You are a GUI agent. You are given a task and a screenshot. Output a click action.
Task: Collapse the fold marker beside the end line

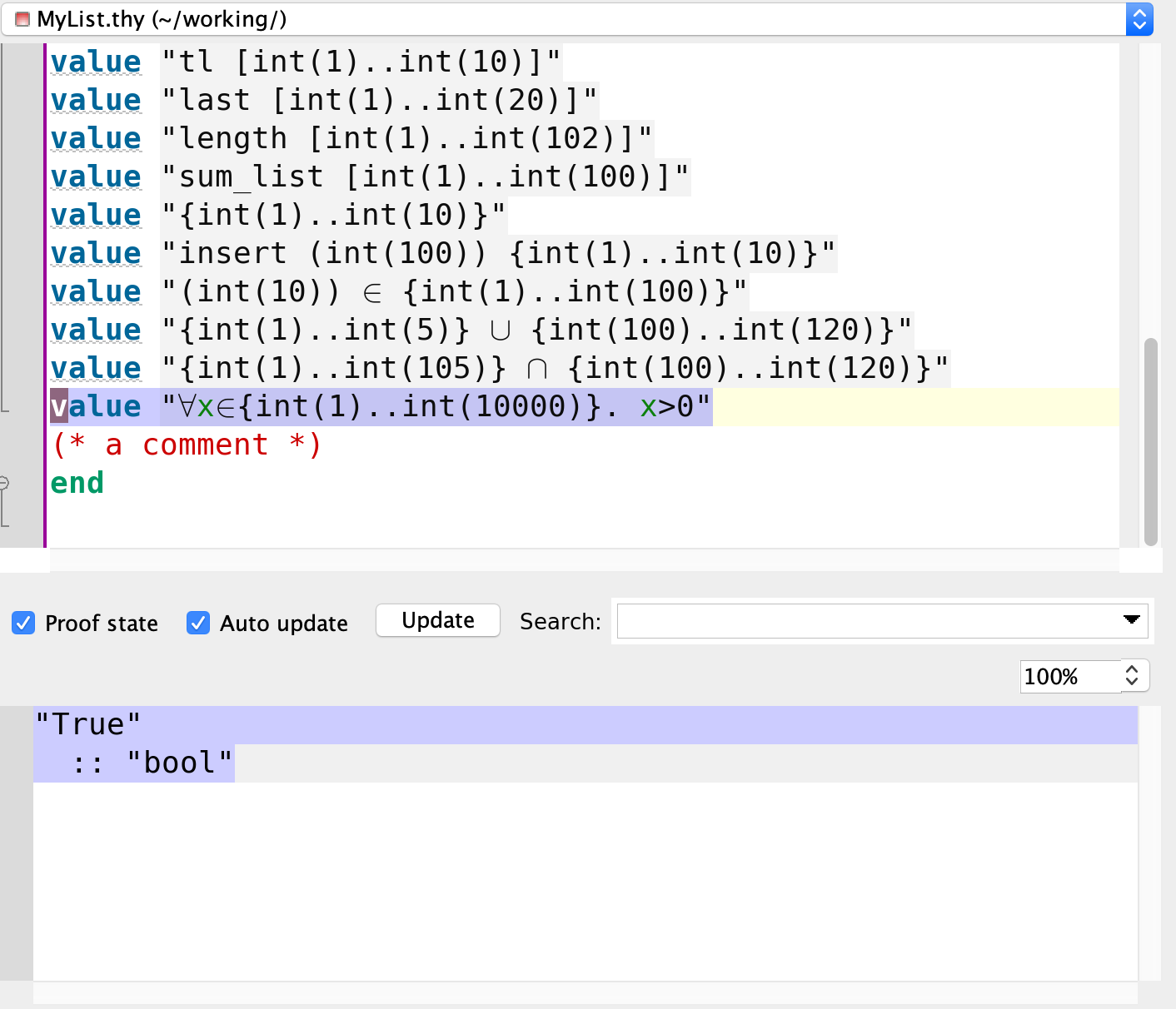tap(4, 483)
